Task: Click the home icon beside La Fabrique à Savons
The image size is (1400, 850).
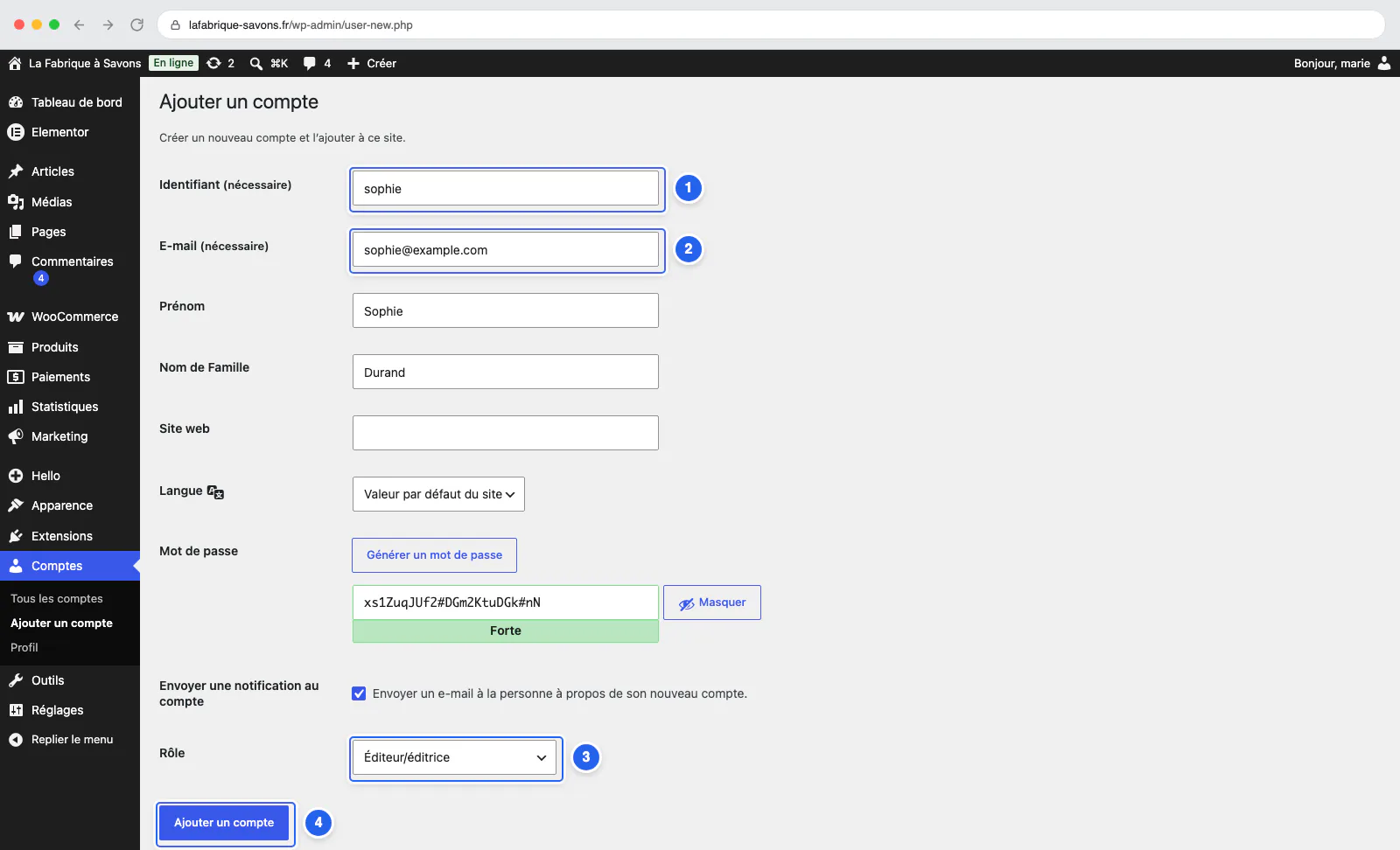Action: coord(15,63)
